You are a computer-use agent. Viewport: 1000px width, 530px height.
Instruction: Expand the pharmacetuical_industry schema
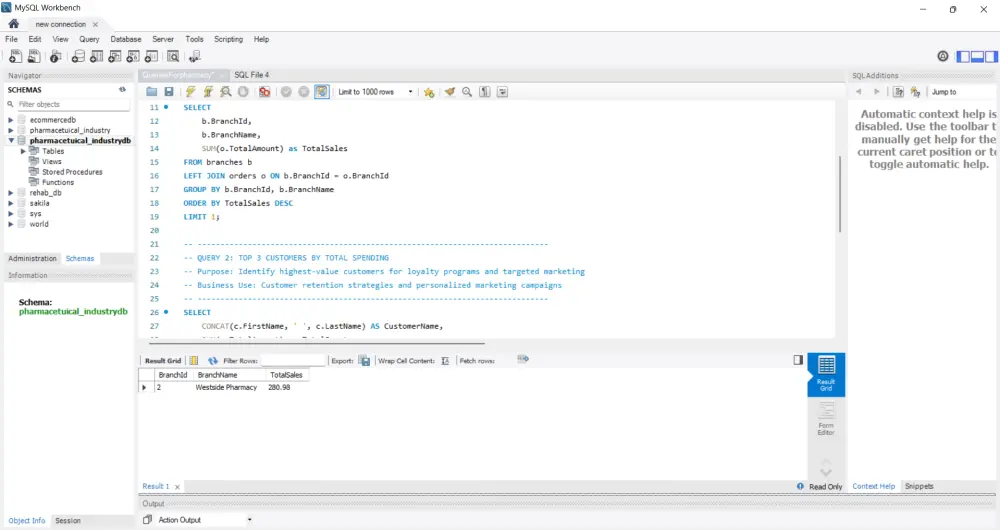click(11, 130)
